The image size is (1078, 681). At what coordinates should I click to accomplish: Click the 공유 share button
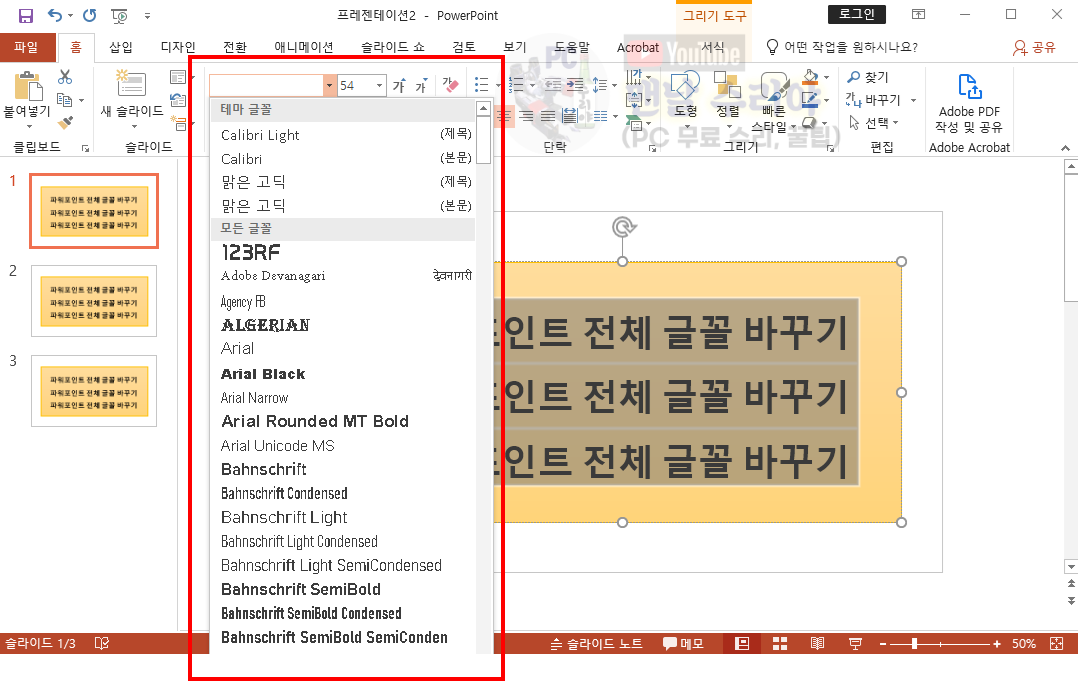[1035, 47]
